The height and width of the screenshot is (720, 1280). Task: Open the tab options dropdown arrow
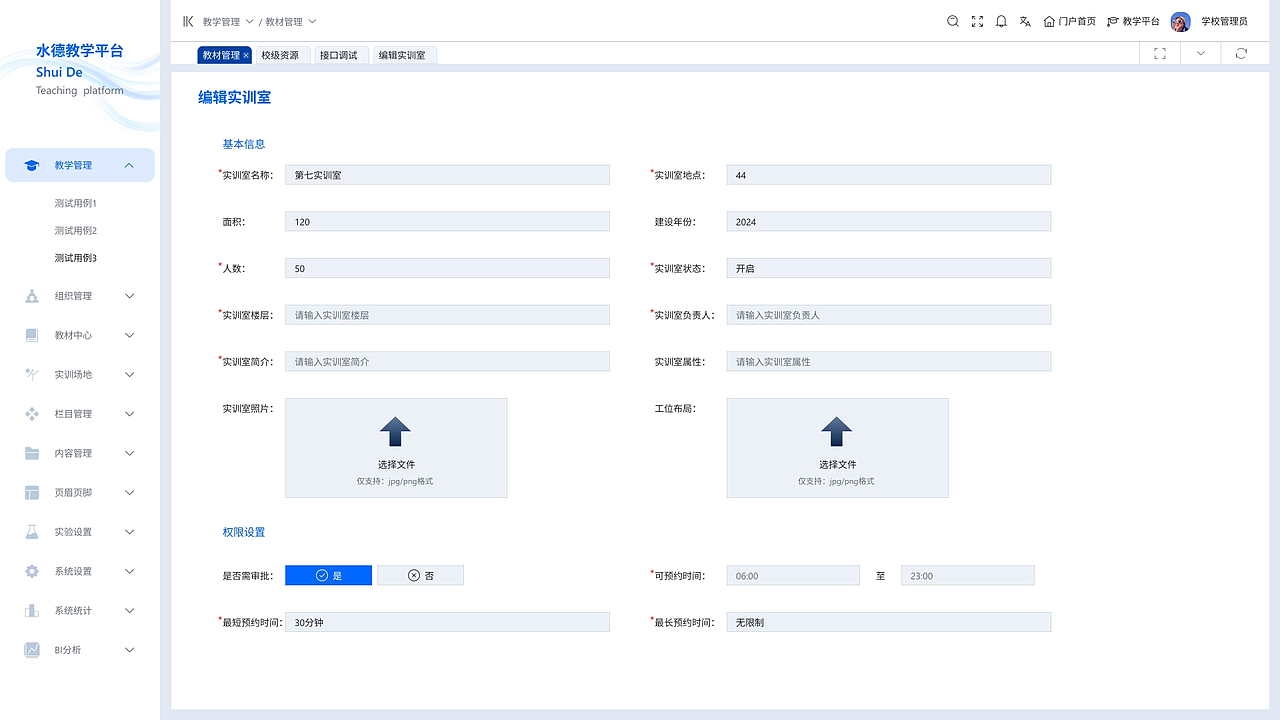point(1201,54)
